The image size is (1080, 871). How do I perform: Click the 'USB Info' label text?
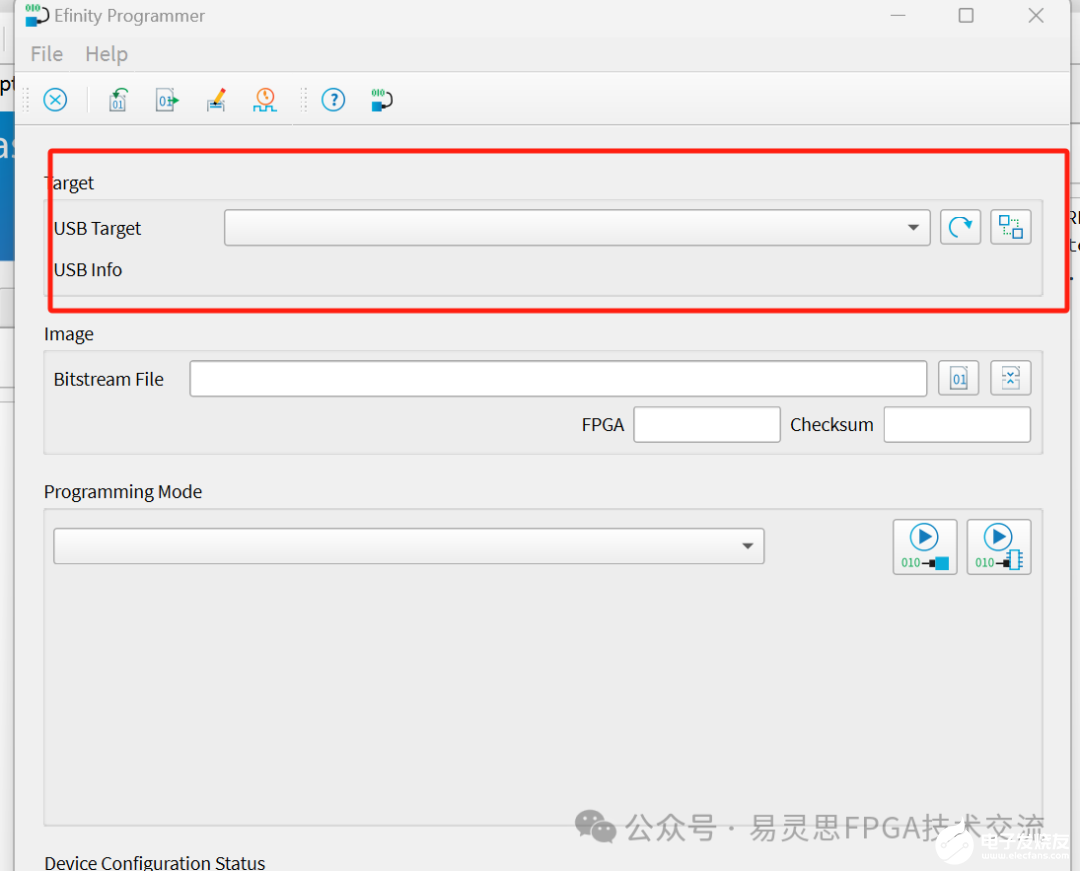click(x=88, y=270)
